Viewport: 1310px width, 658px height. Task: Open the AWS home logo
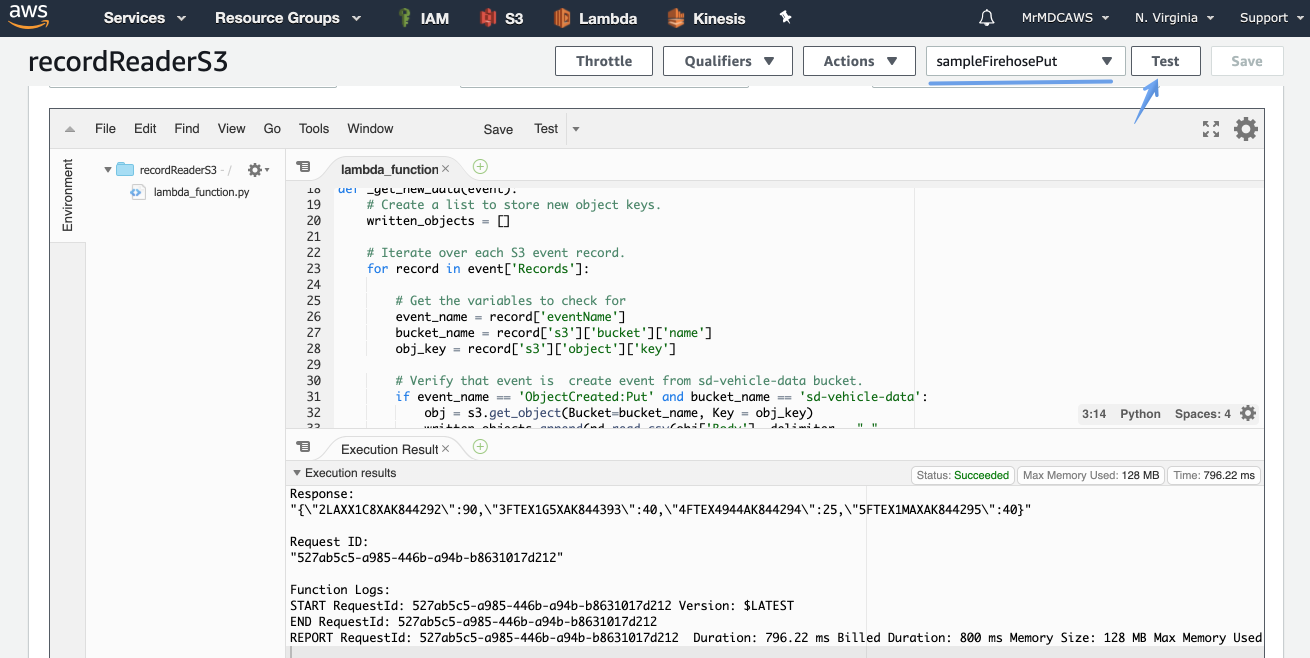click(x=30, y=17)
